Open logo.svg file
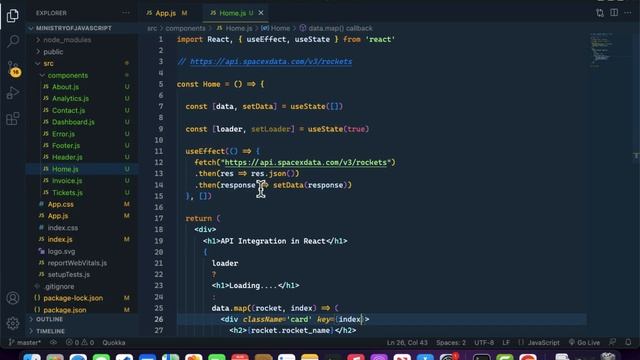This screenshot has width=640, height=360. 61,251
